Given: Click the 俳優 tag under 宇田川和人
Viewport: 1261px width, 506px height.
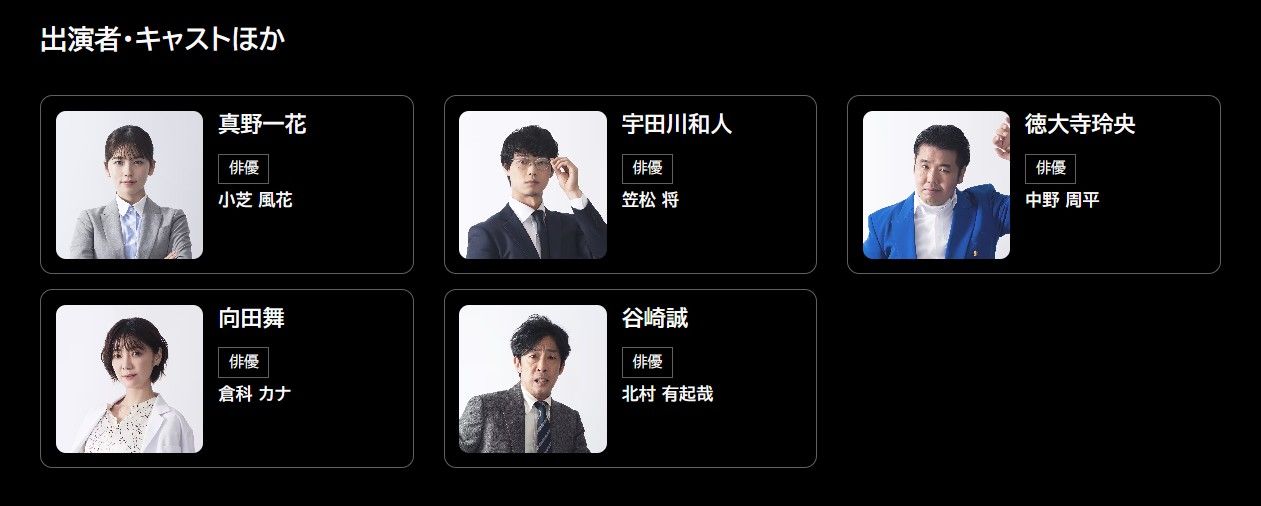Looking at the screenshot, I should coord(647,168).
